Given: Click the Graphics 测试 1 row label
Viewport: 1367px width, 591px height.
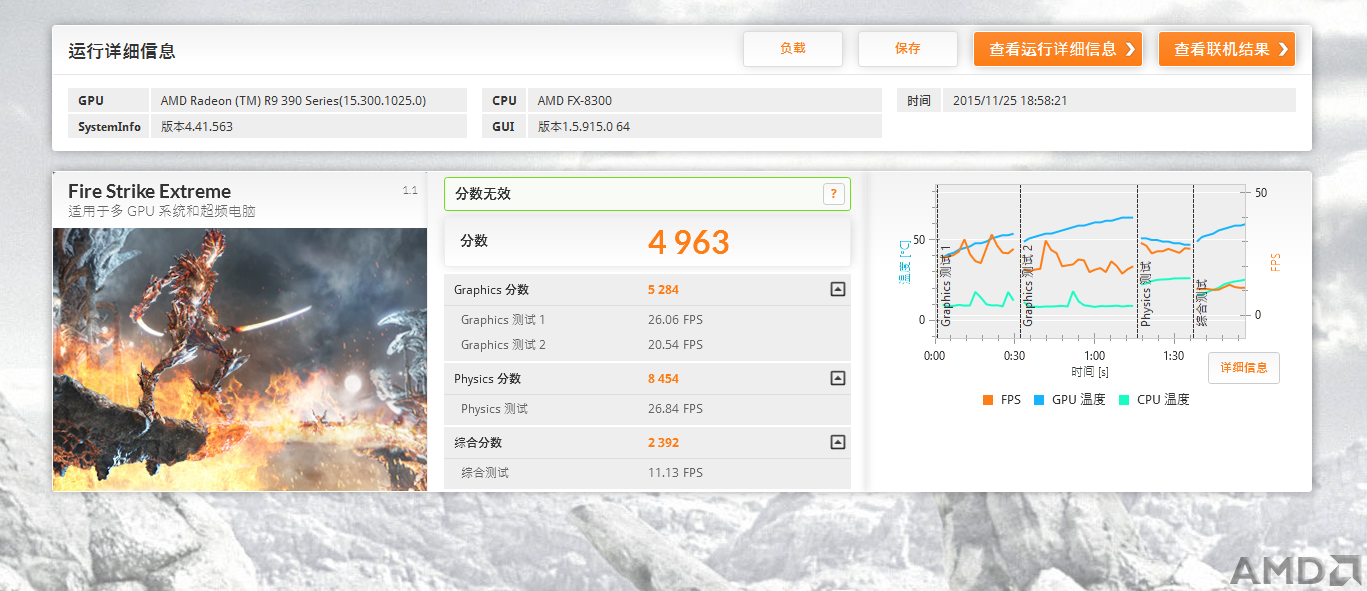Looking at the screenshot, I should [503, 320].
